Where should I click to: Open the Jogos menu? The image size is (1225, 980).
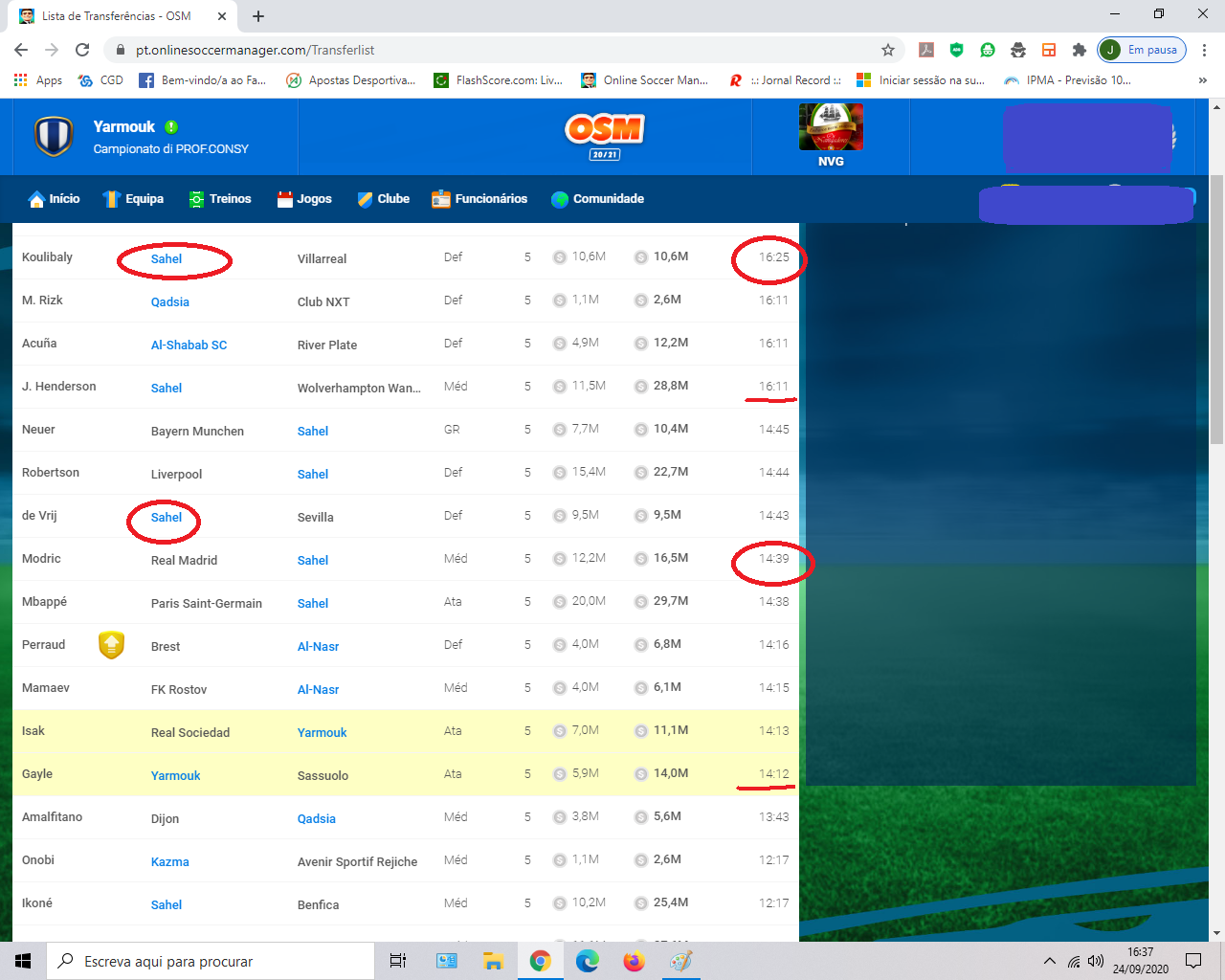[304, 199]
